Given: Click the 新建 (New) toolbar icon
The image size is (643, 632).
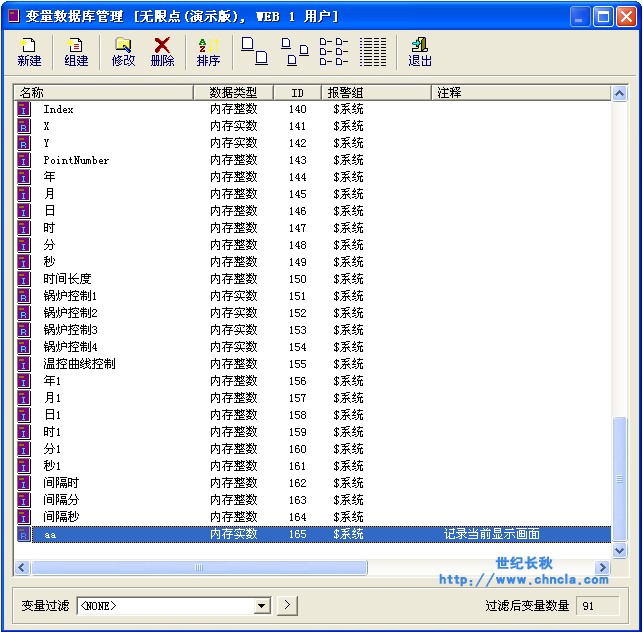Looking at the screenshot, I should pyautogui.click(x=29, y=52).
